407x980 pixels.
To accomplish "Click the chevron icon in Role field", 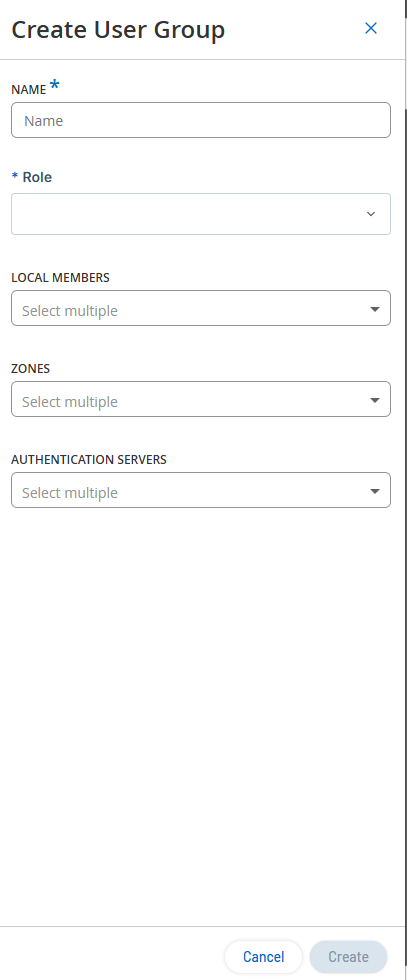I will tap(371, 214).
